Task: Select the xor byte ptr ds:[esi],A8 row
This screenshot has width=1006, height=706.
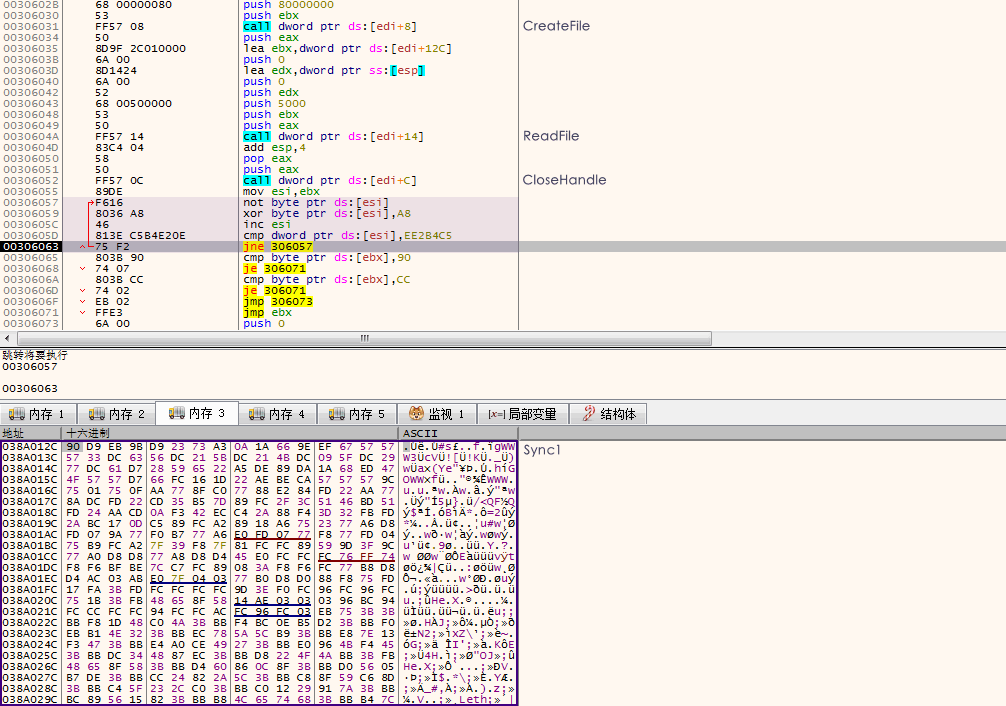Action: [x=327, y=213]
